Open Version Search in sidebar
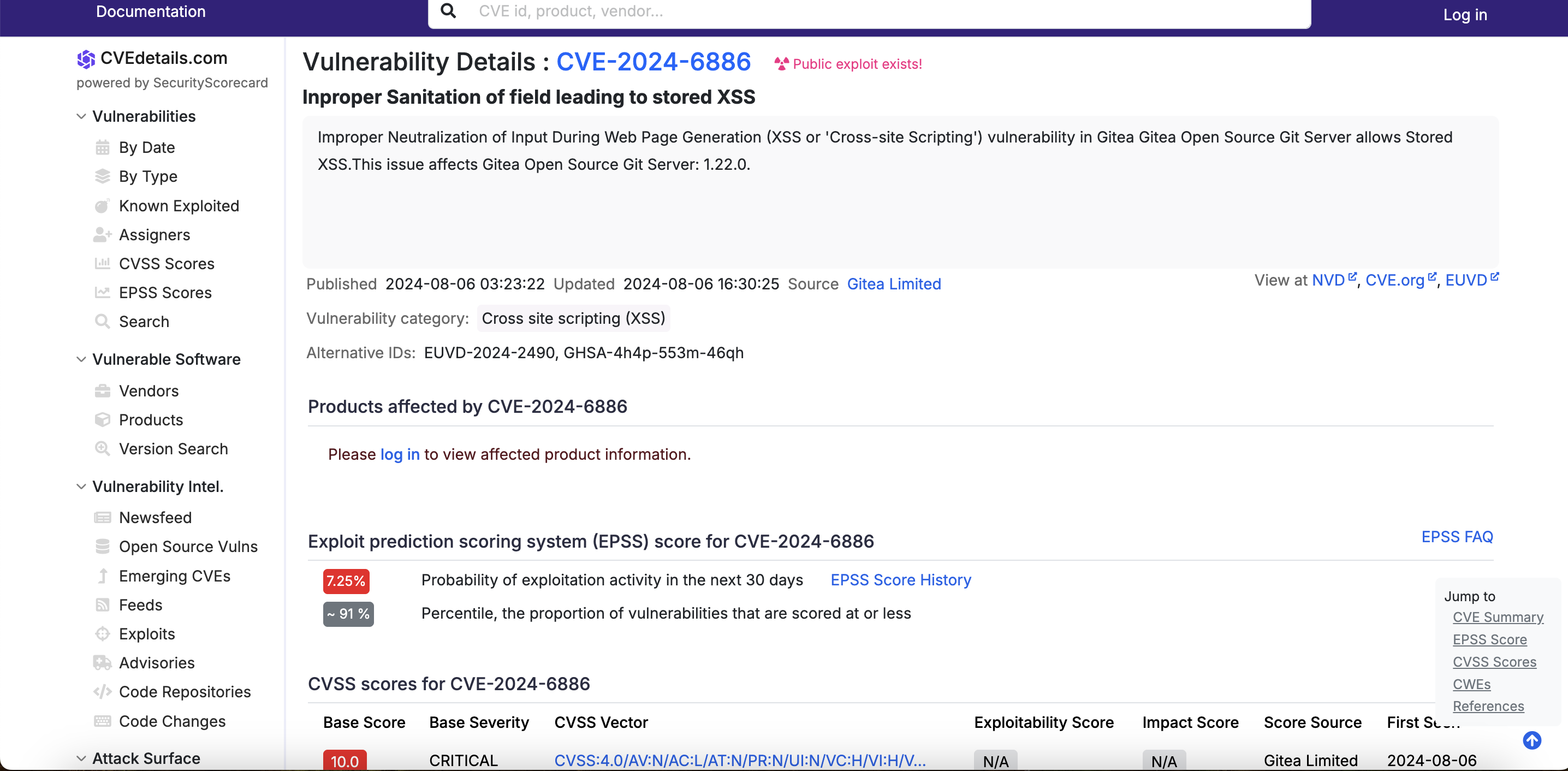 pyautogui.click(x=174, y=449)
